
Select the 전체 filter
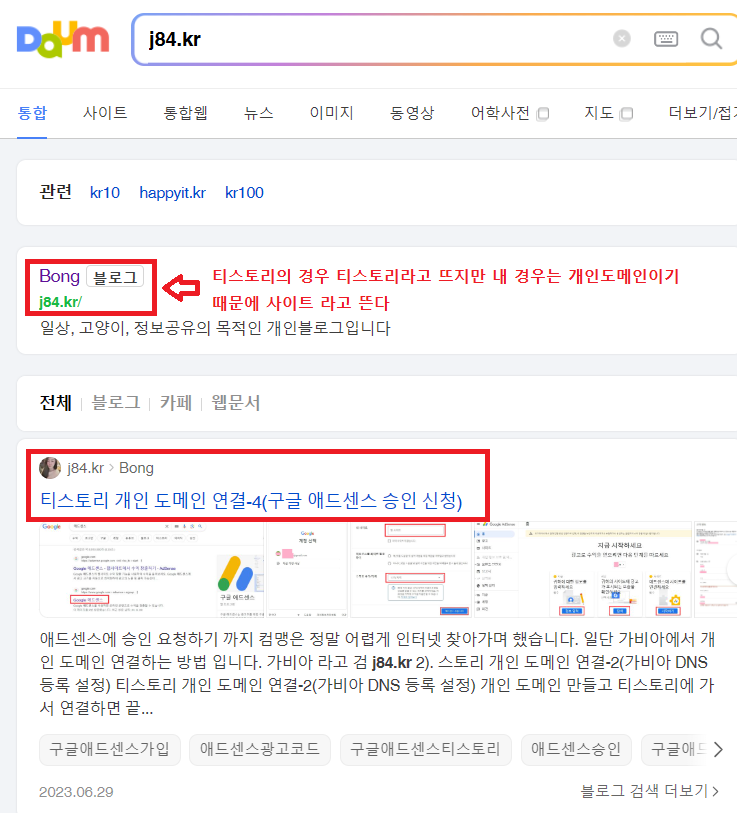[55, 403]
